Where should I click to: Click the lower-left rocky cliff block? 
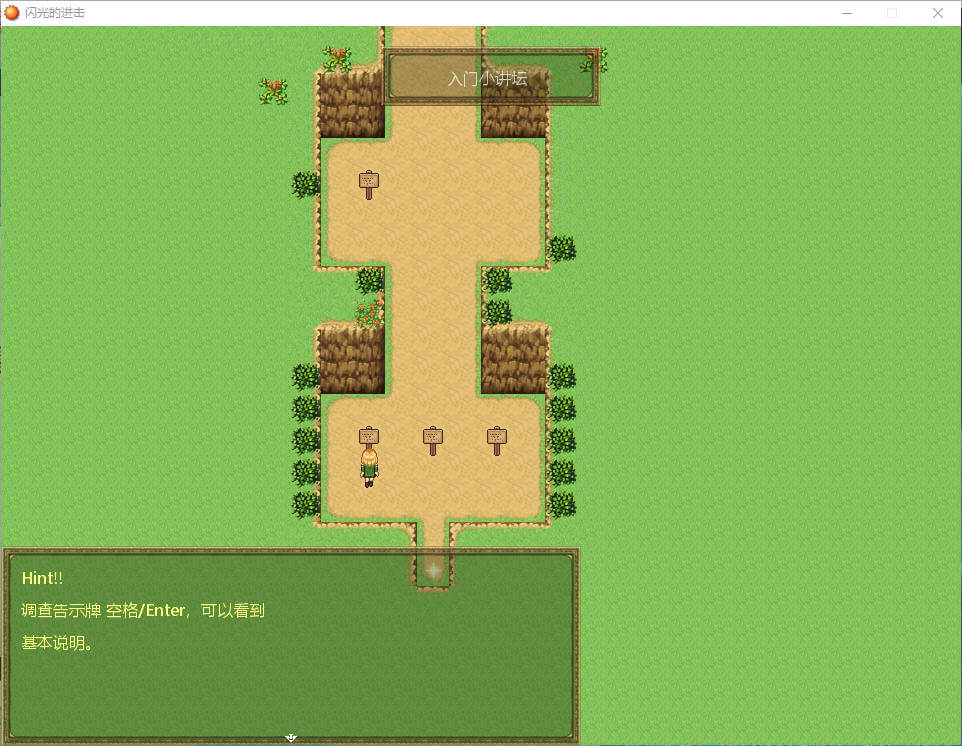tap(351, 360)
